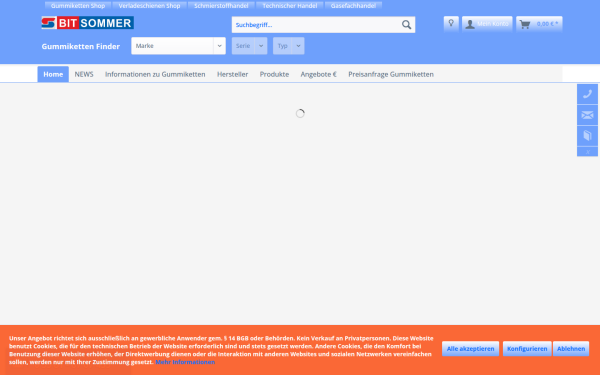
Task: Open the wishlist pin icon button
Action: [451, 24]
